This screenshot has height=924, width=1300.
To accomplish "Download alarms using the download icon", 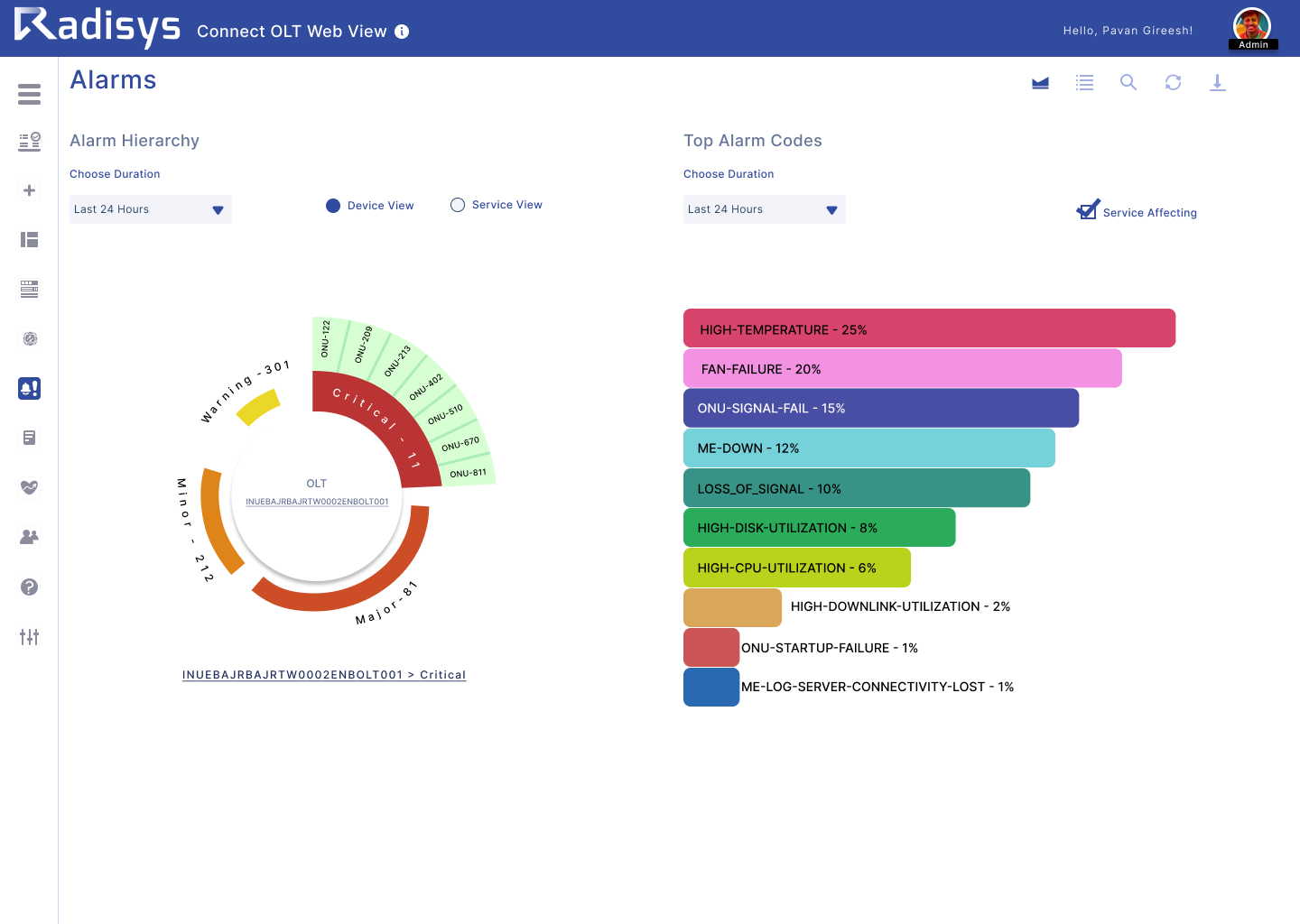I will click(1217, 83).
